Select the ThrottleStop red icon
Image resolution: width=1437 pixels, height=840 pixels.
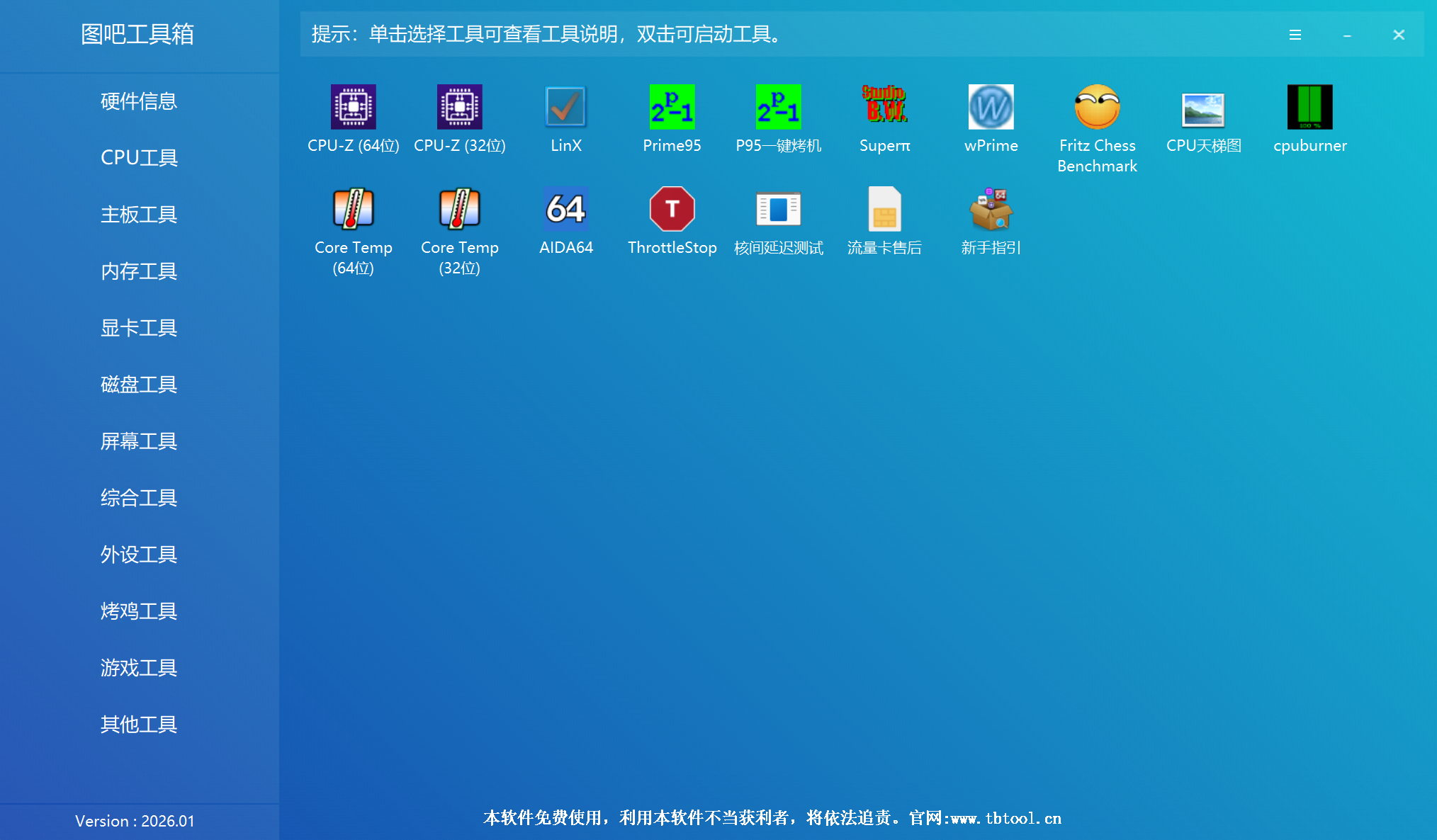pos(672,209)
